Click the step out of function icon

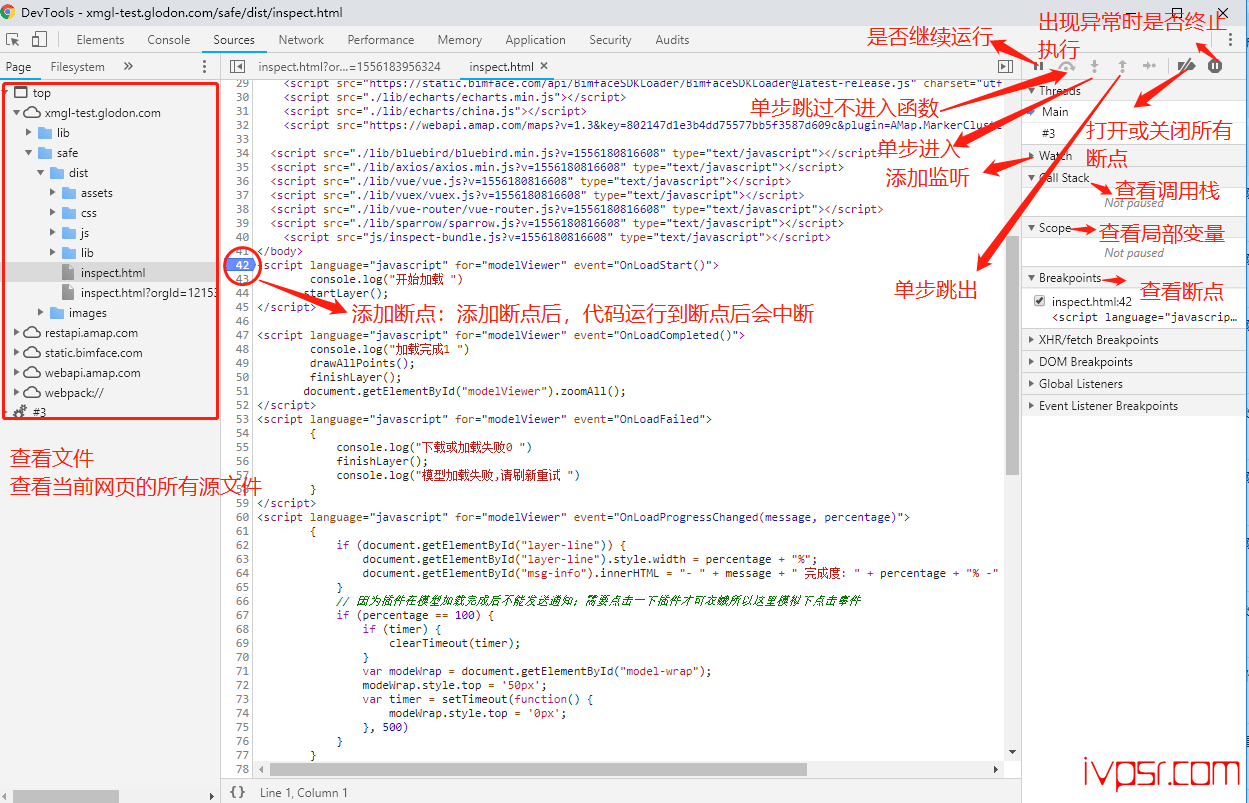tap(1122, 66)
